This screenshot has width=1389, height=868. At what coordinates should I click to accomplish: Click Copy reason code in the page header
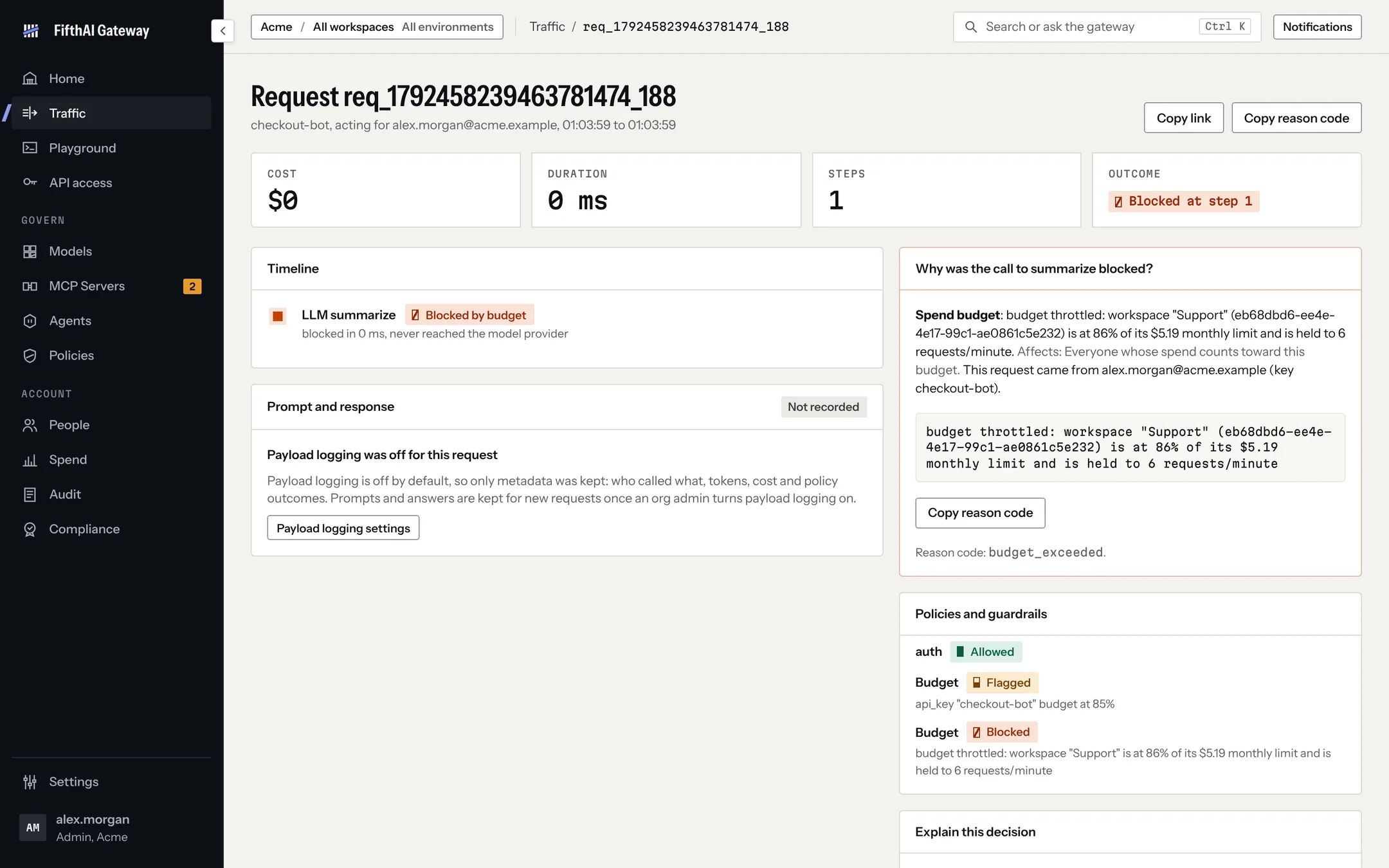tap(1296, 118)
